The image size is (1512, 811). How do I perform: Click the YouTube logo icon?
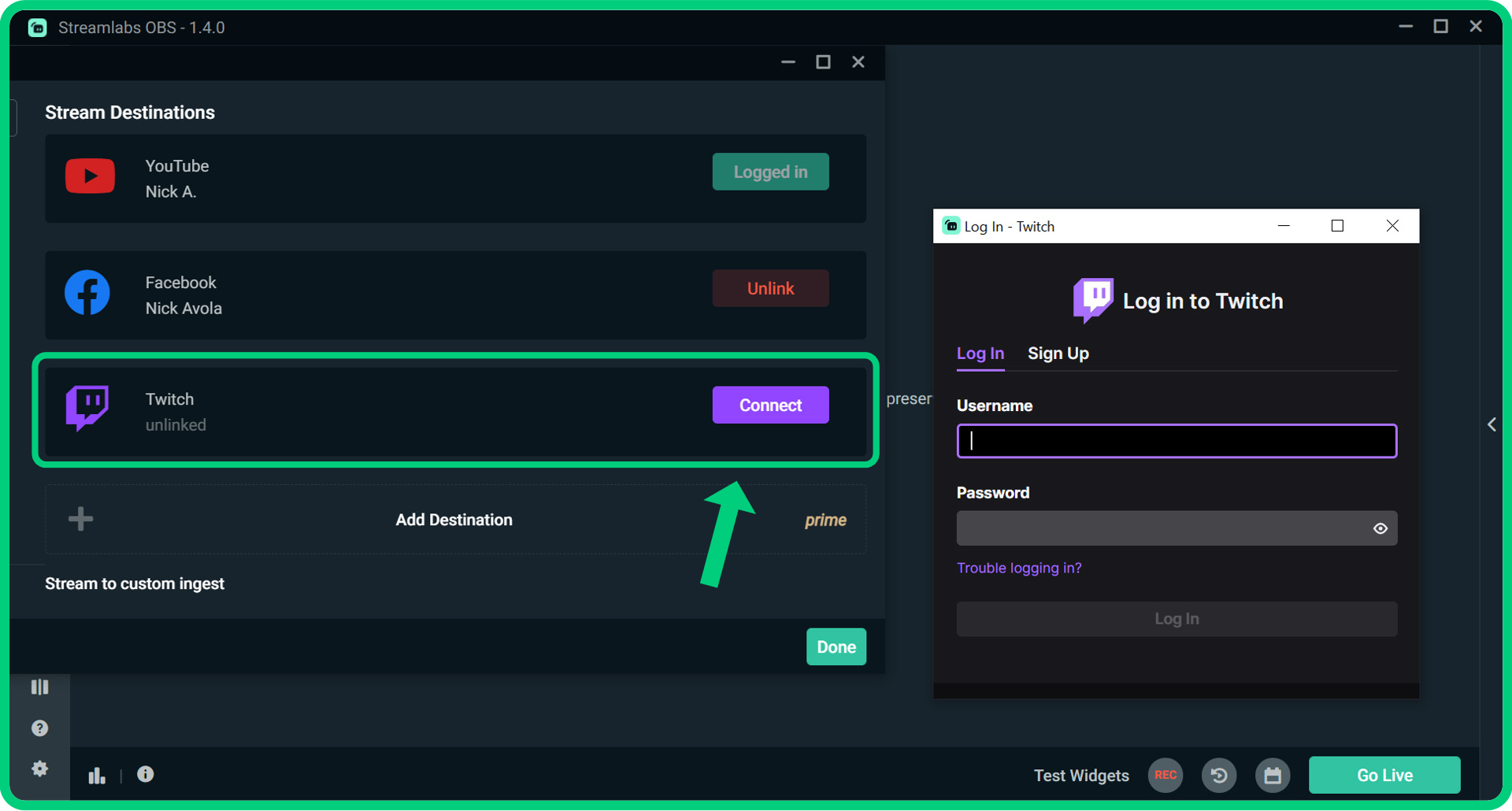90,176
